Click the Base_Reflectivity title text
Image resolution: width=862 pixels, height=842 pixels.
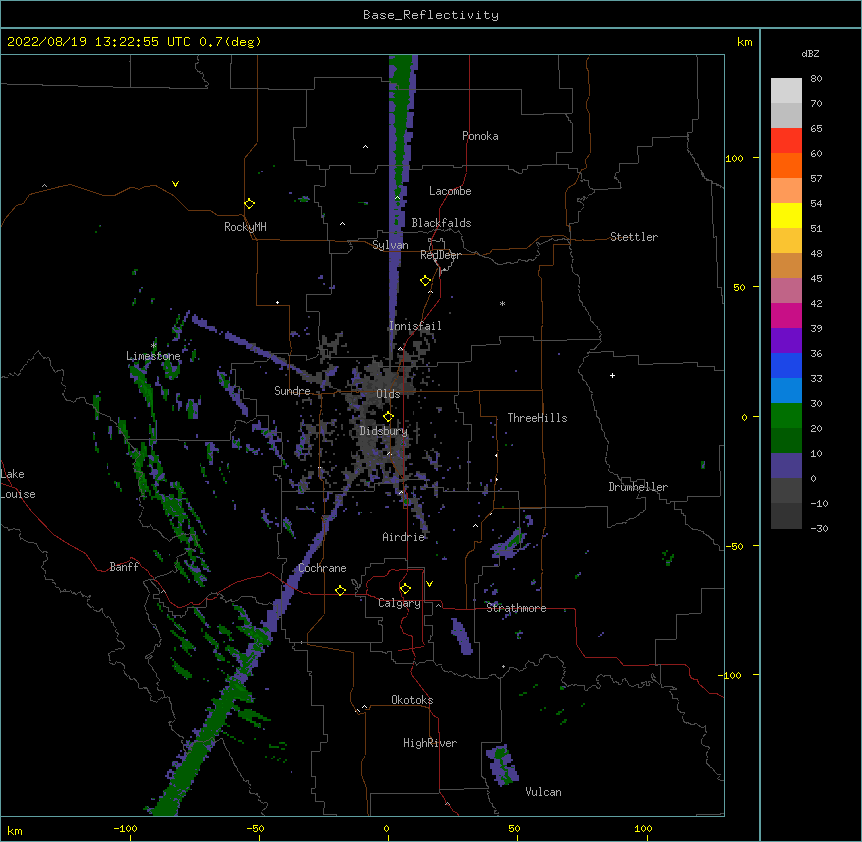pos(431,15)
